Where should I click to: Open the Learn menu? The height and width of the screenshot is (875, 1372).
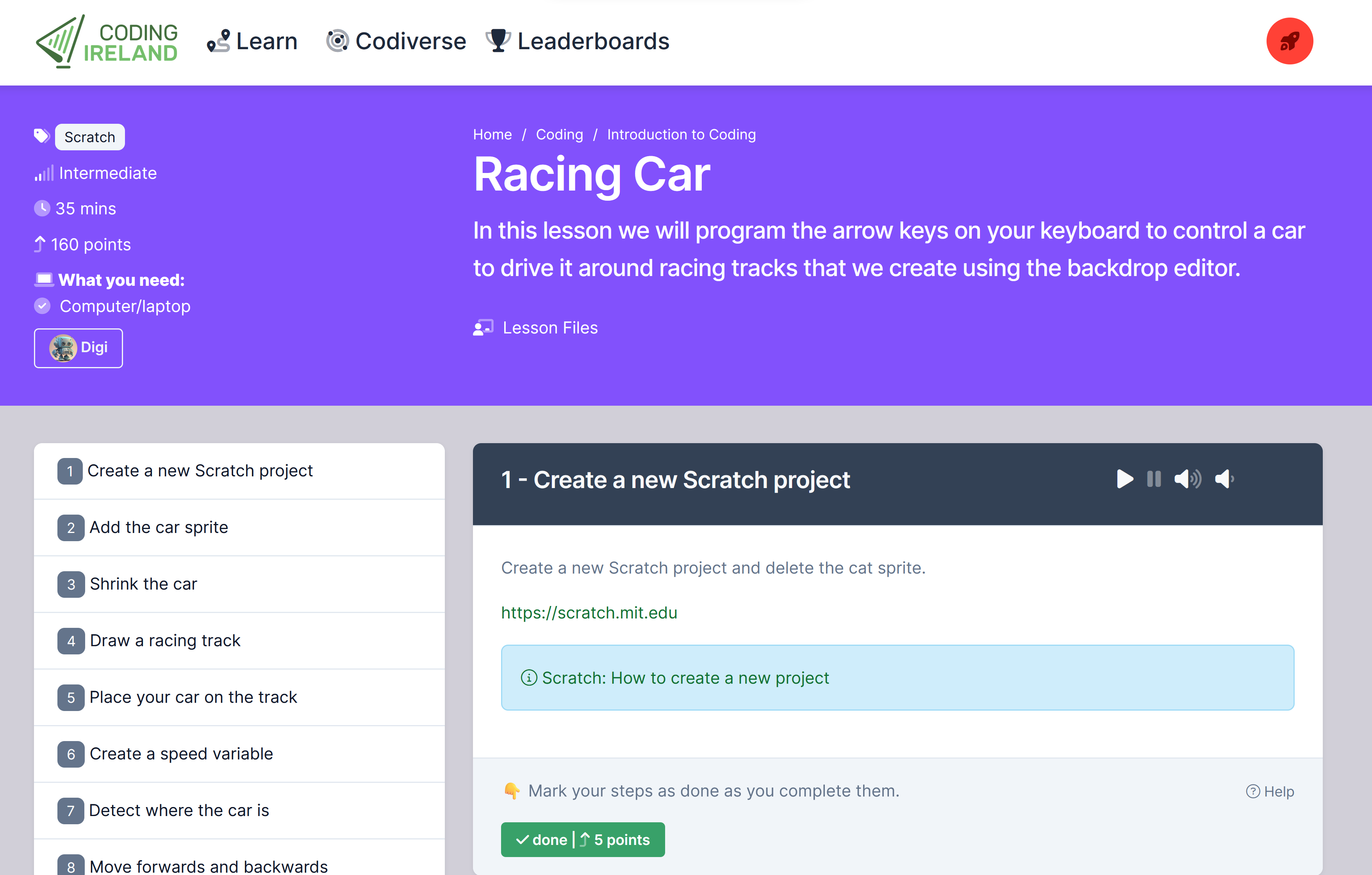(252, 41)
